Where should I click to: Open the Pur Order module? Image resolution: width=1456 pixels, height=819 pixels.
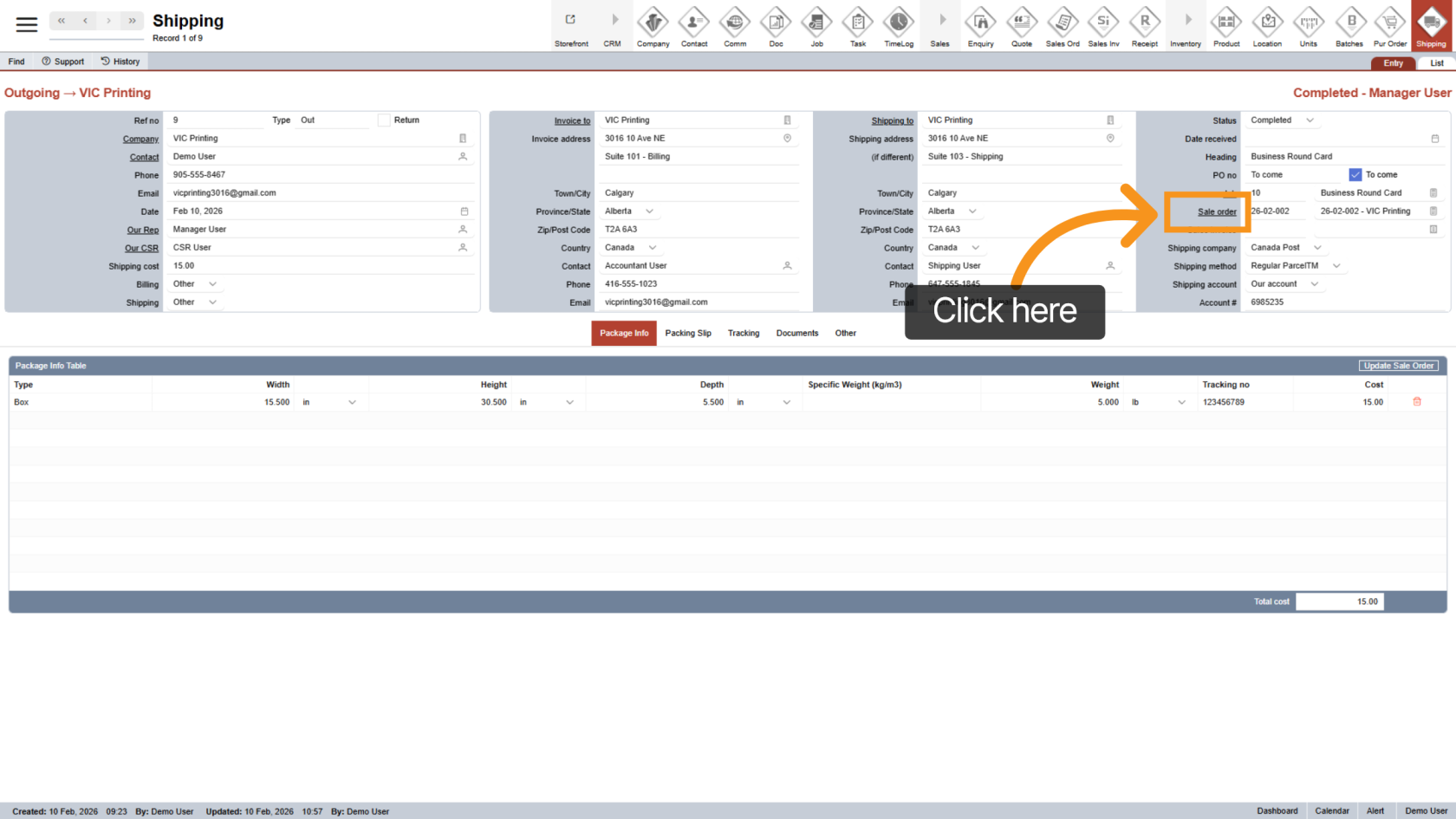(1390, 26)
